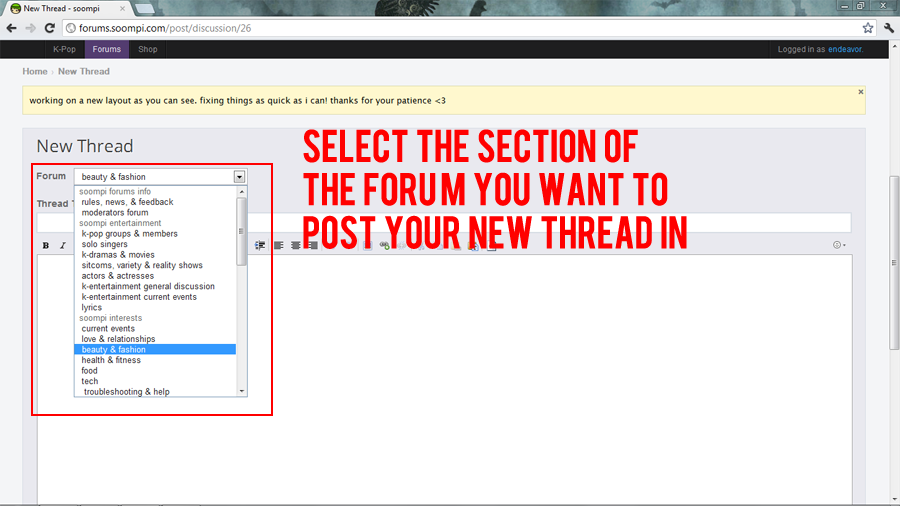Open the emoticon picker in the editor toolbar
The image size is (900, 506).
[839, 245]
